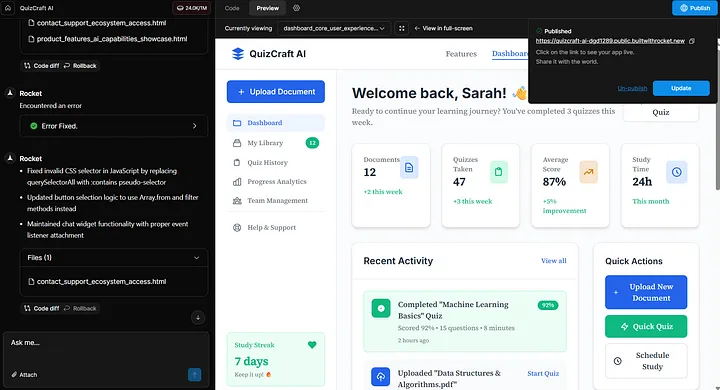Click the lower Code diff button
This screenshot has height=390, width=720.
[x=42, y=308]
